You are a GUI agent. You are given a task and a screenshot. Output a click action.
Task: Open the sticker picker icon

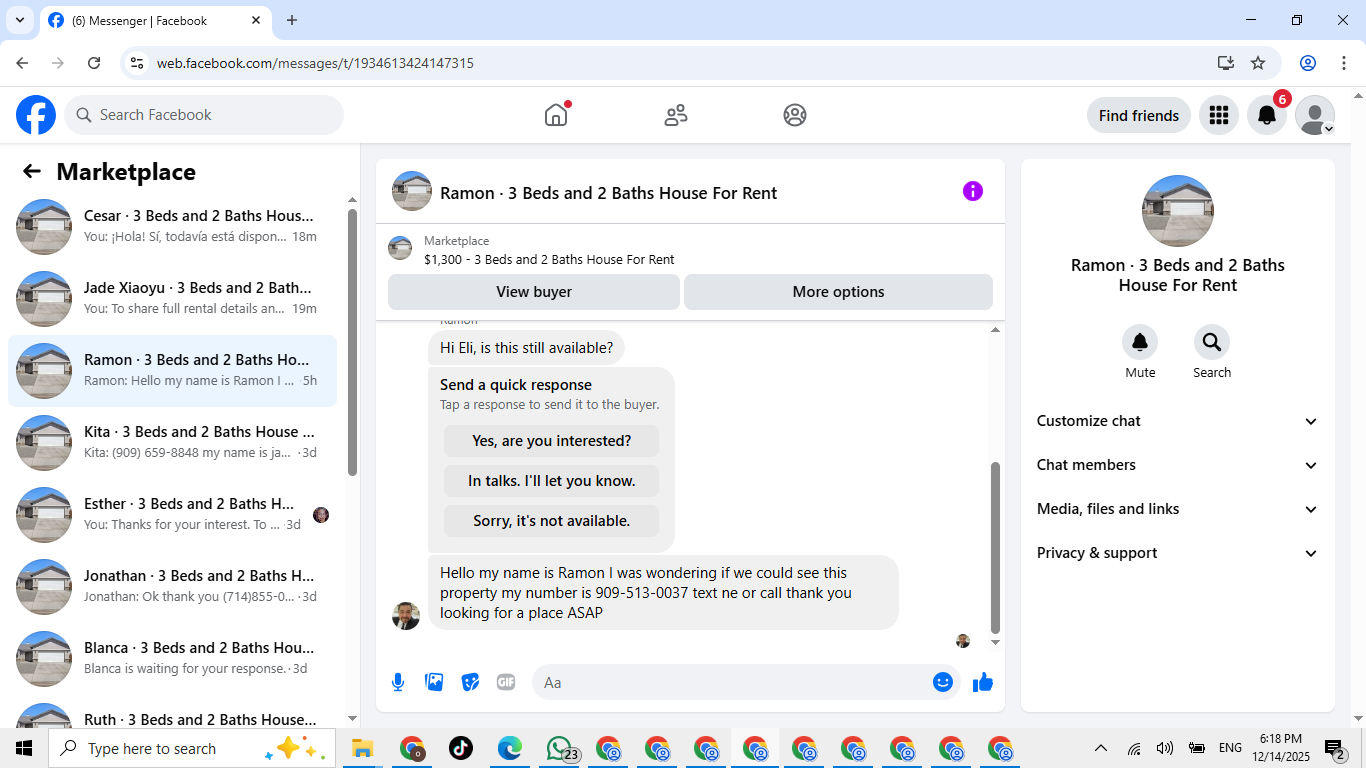470,682
